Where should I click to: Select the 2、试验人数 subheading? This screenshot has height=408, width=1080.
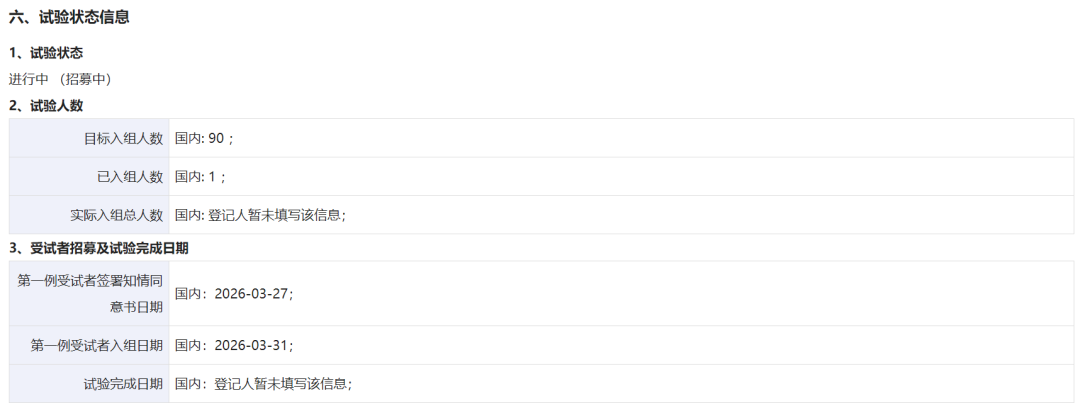tap(46, 105)
